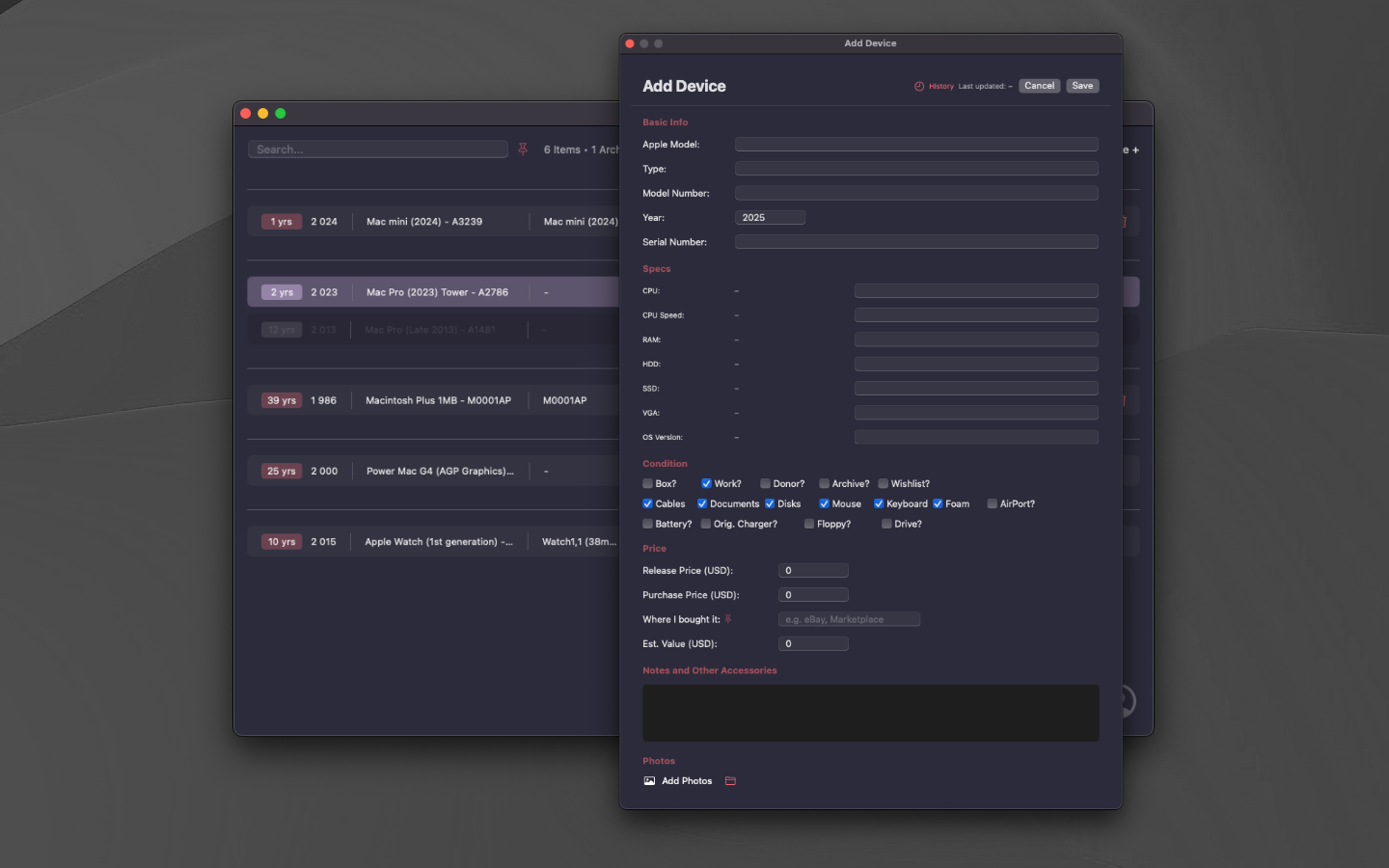Tick the Drive? checkbox
1389x868 pixels.
point(886,524)
